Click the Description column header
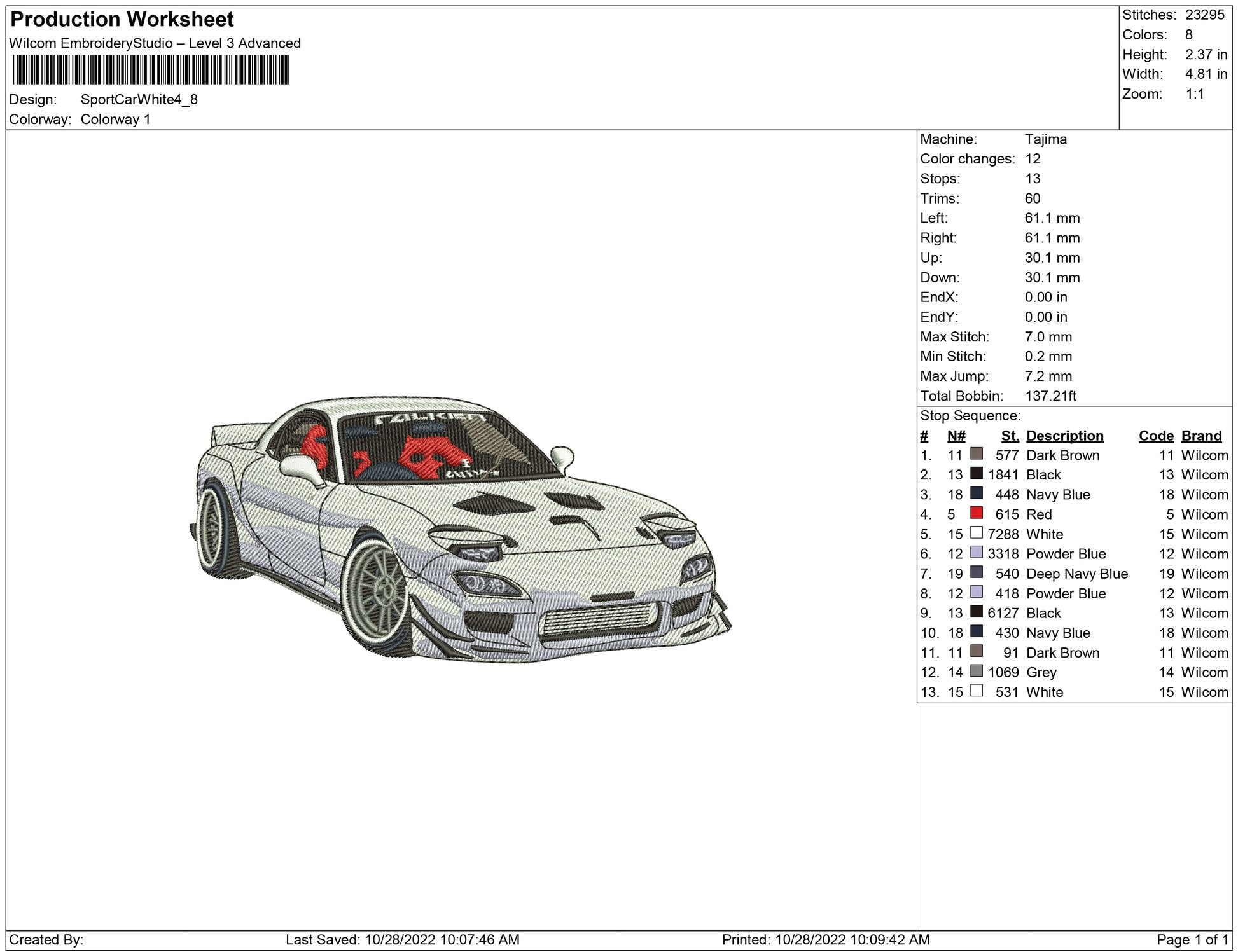1238x952 pixels. coord(1064,436)
